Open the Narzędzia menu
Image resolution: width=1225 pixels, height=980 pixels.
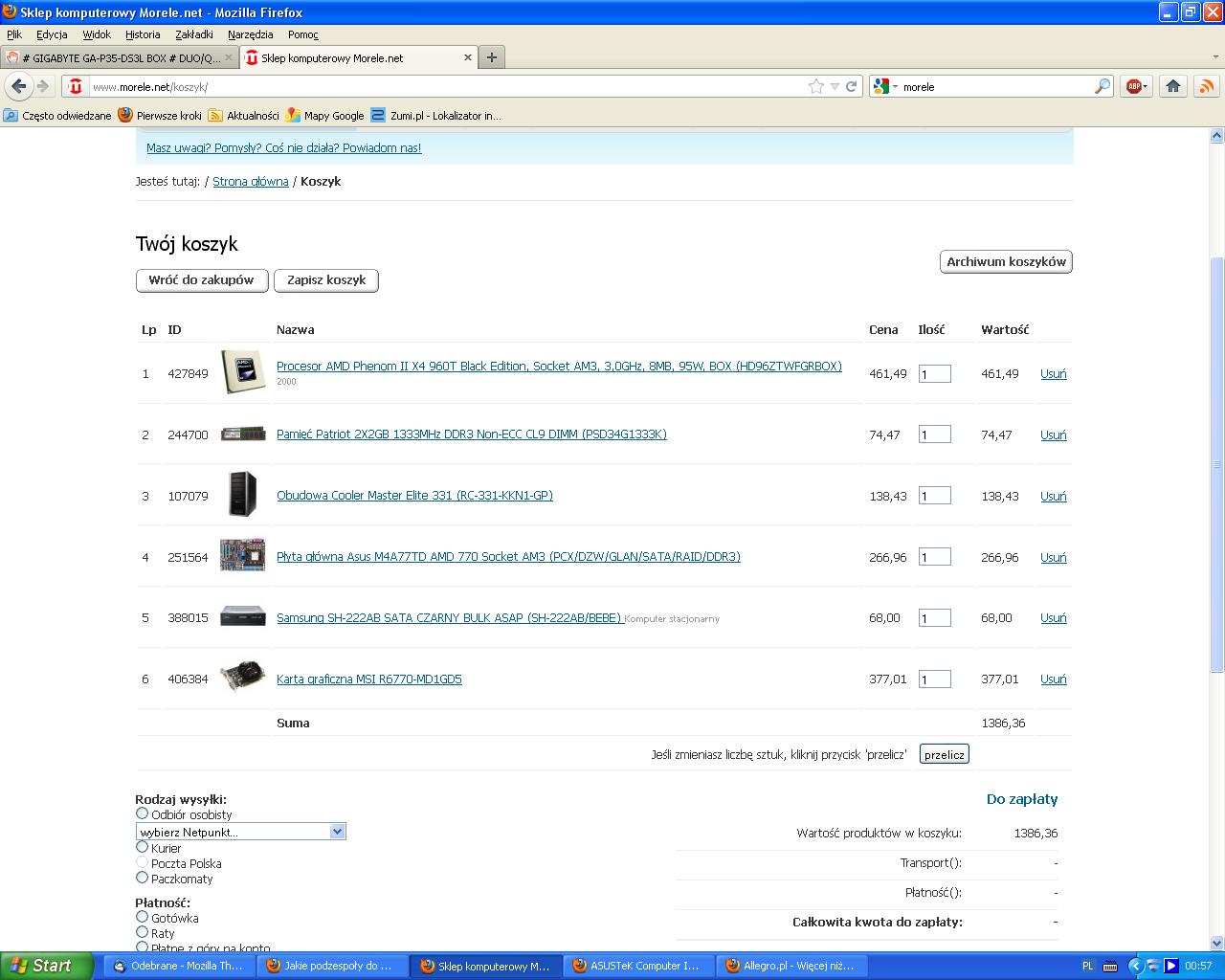click(x=251, y=34)
